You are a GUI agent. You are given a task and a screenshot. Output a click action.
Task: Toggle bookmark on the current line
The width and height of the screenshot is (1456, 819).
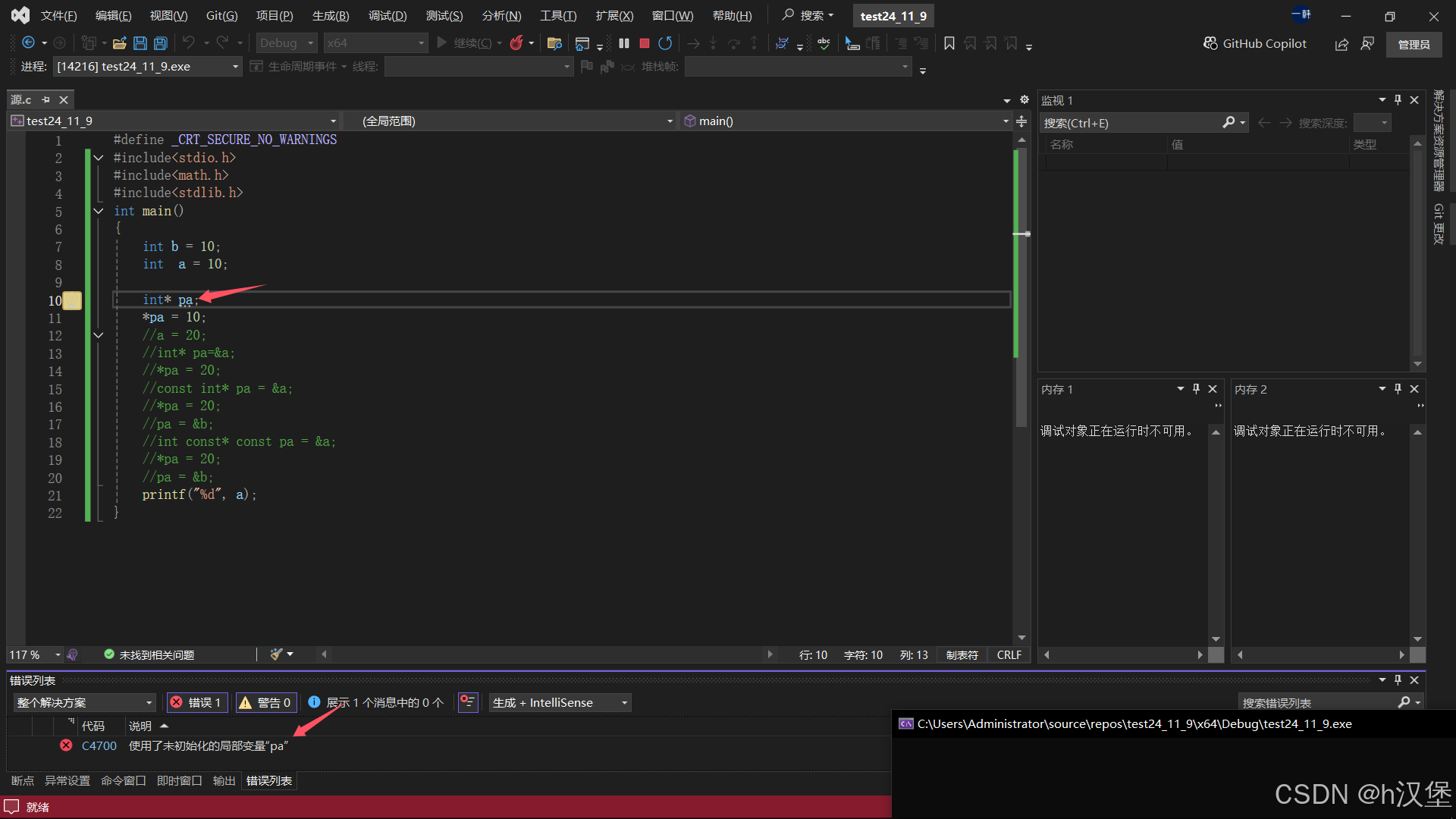pos(949,43)
